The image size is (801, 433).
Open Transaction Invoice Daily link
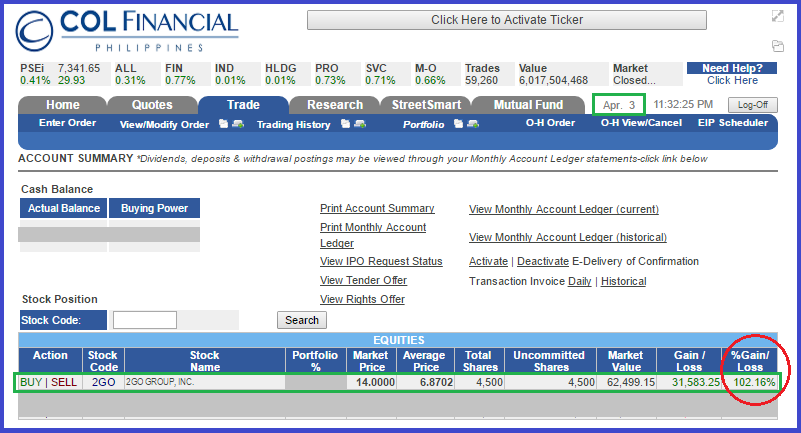pyautogui.click(x=579, y=281)
